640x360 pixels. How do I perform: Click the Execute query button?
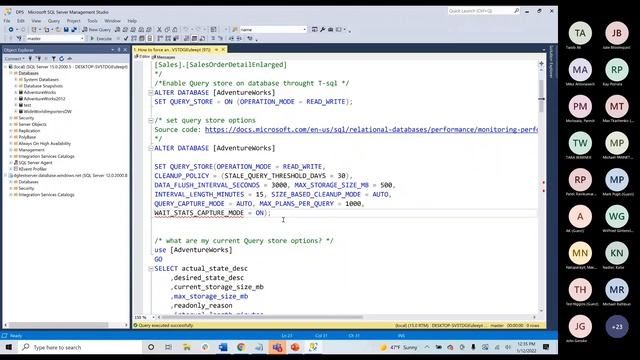tap(101, 38)
